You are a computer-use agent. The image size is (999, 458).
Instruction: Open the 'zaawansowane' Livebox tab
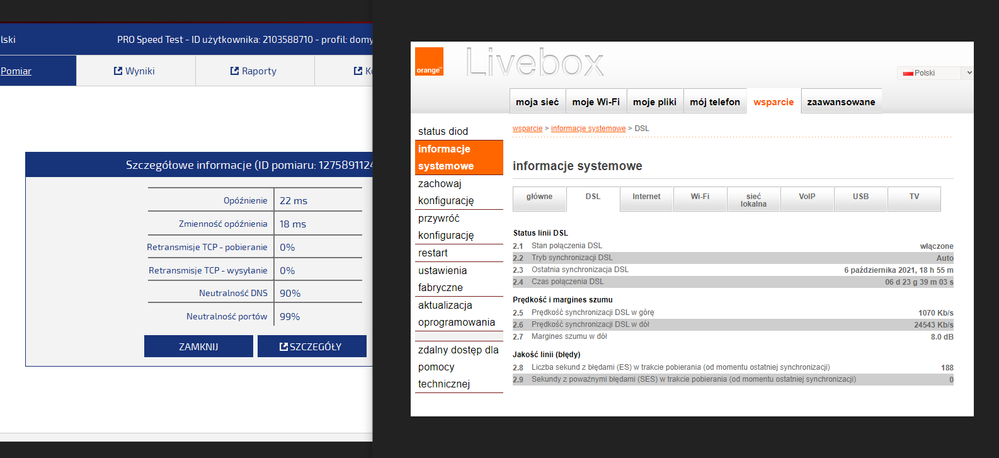click(841, 102)
